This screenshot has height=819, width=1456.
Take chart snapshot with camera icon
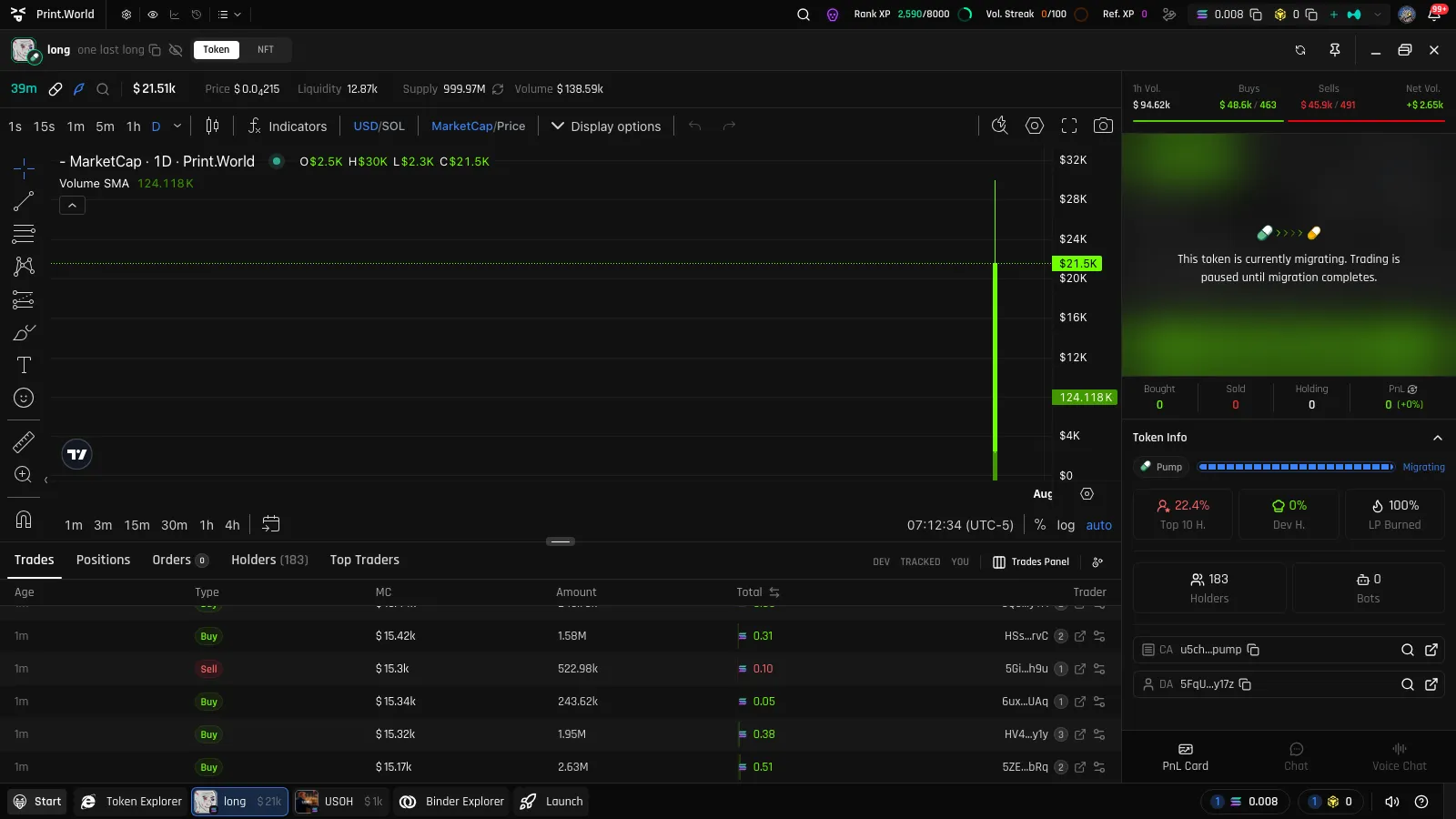point(1103,126)
